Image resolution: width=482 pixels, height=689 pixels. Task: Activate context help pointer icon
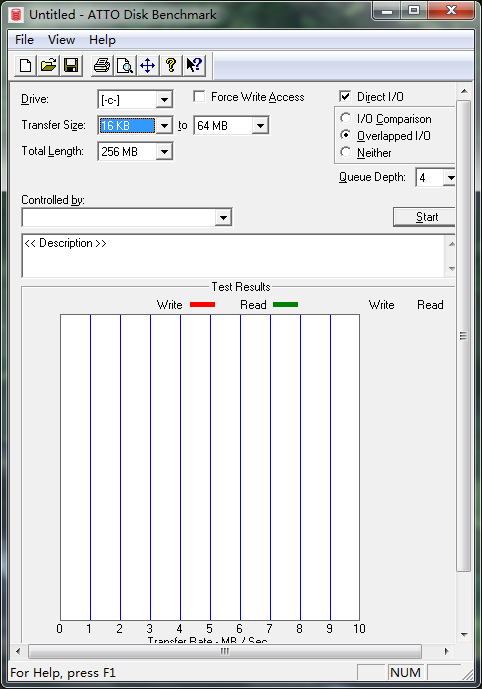194,65
